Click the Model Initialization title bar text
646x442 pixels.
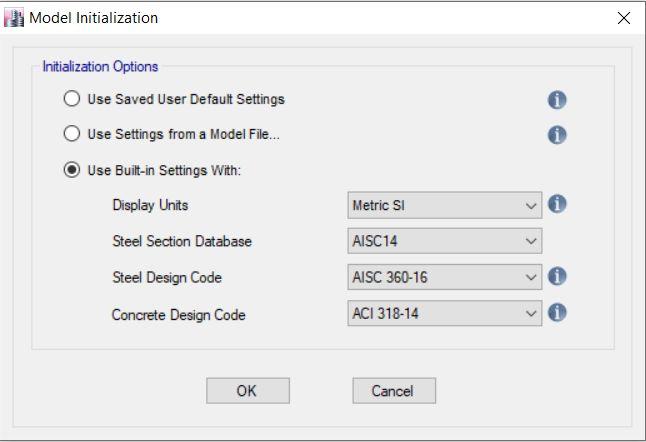(94, 18)
